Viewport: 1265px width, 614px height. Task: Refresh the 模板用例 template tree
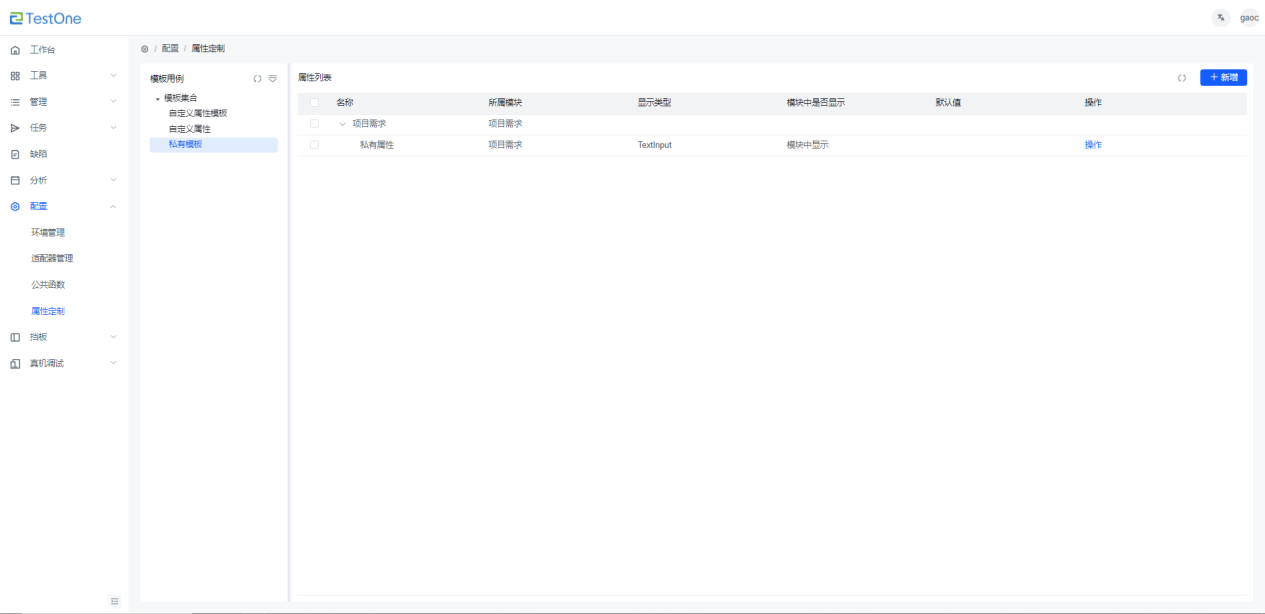(x=257, y=78)
